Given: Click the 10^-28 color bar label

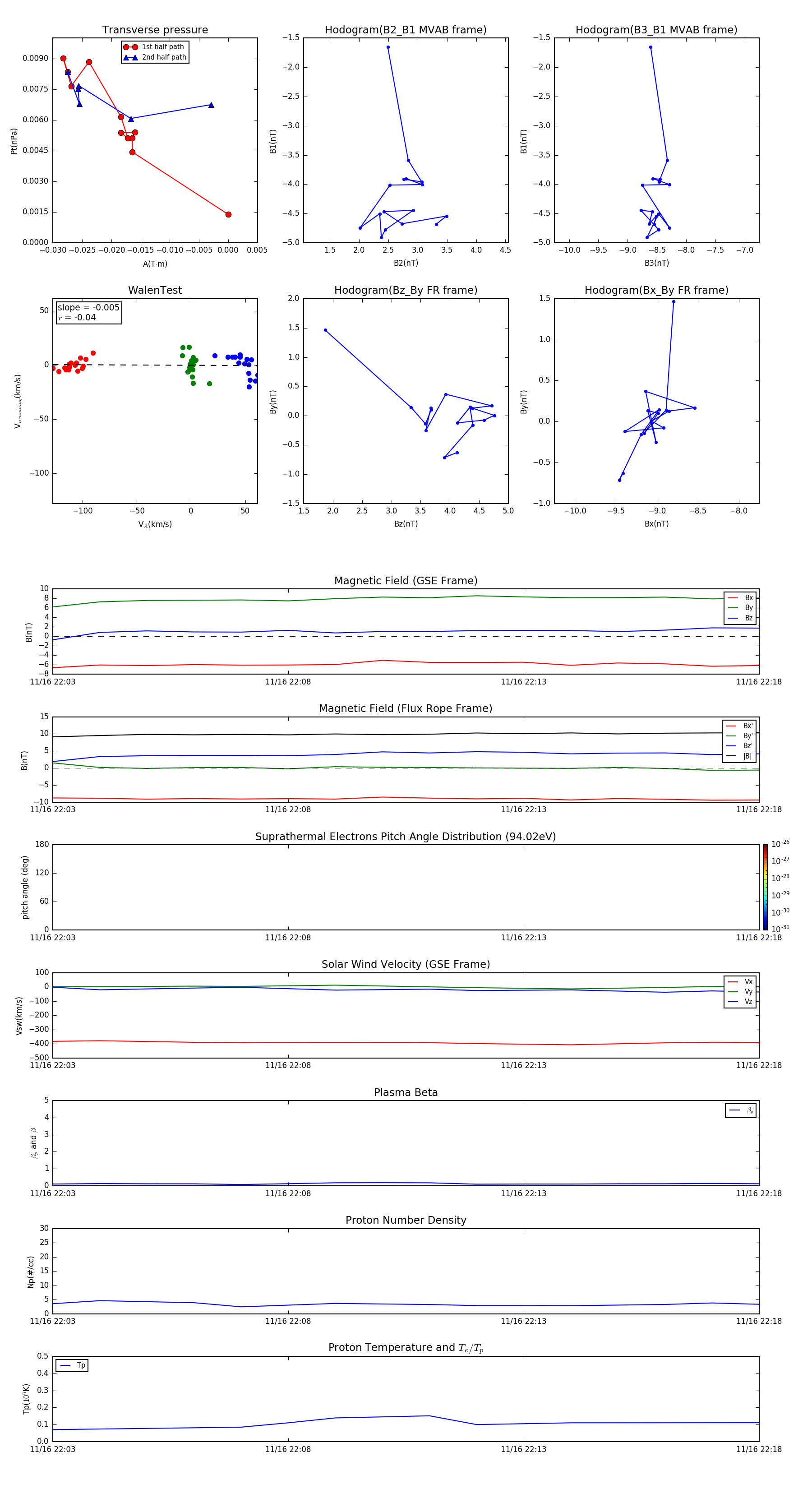Looking at the screenshot, I should tap(780, 878).
